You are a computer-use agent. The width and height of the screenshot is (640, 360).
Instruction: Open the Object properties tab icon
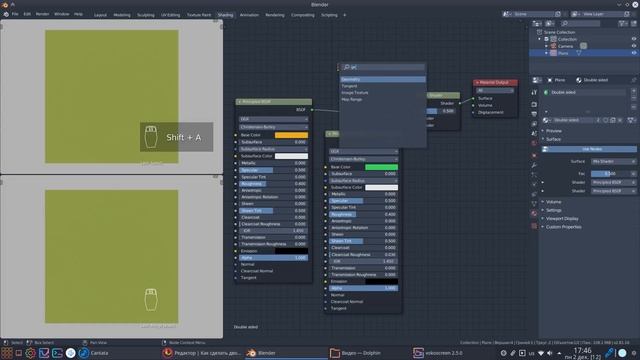[x=534, y=156]
